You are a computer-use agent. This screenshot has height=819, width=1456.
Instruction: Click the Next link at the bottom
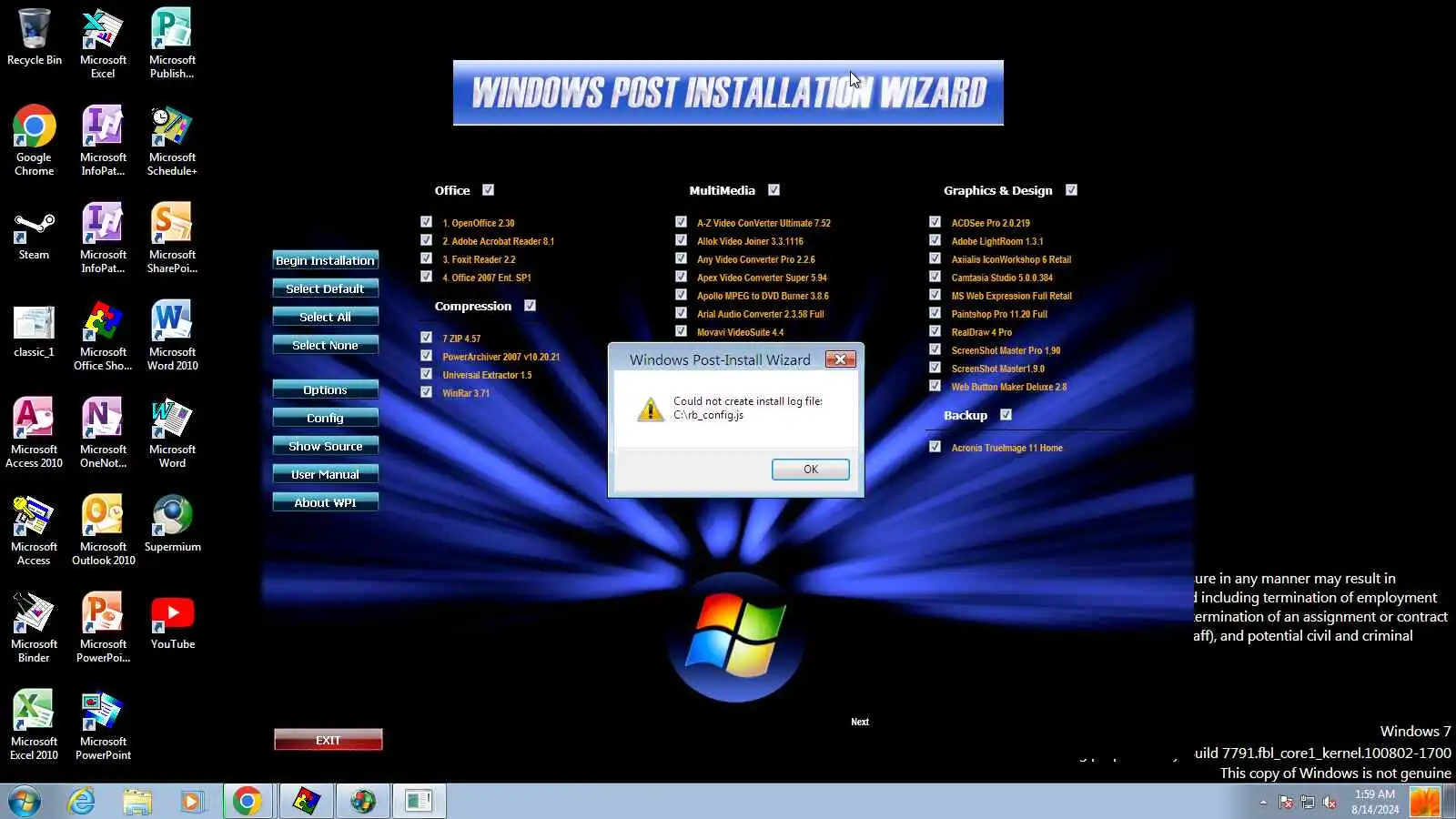click(860, 722)
